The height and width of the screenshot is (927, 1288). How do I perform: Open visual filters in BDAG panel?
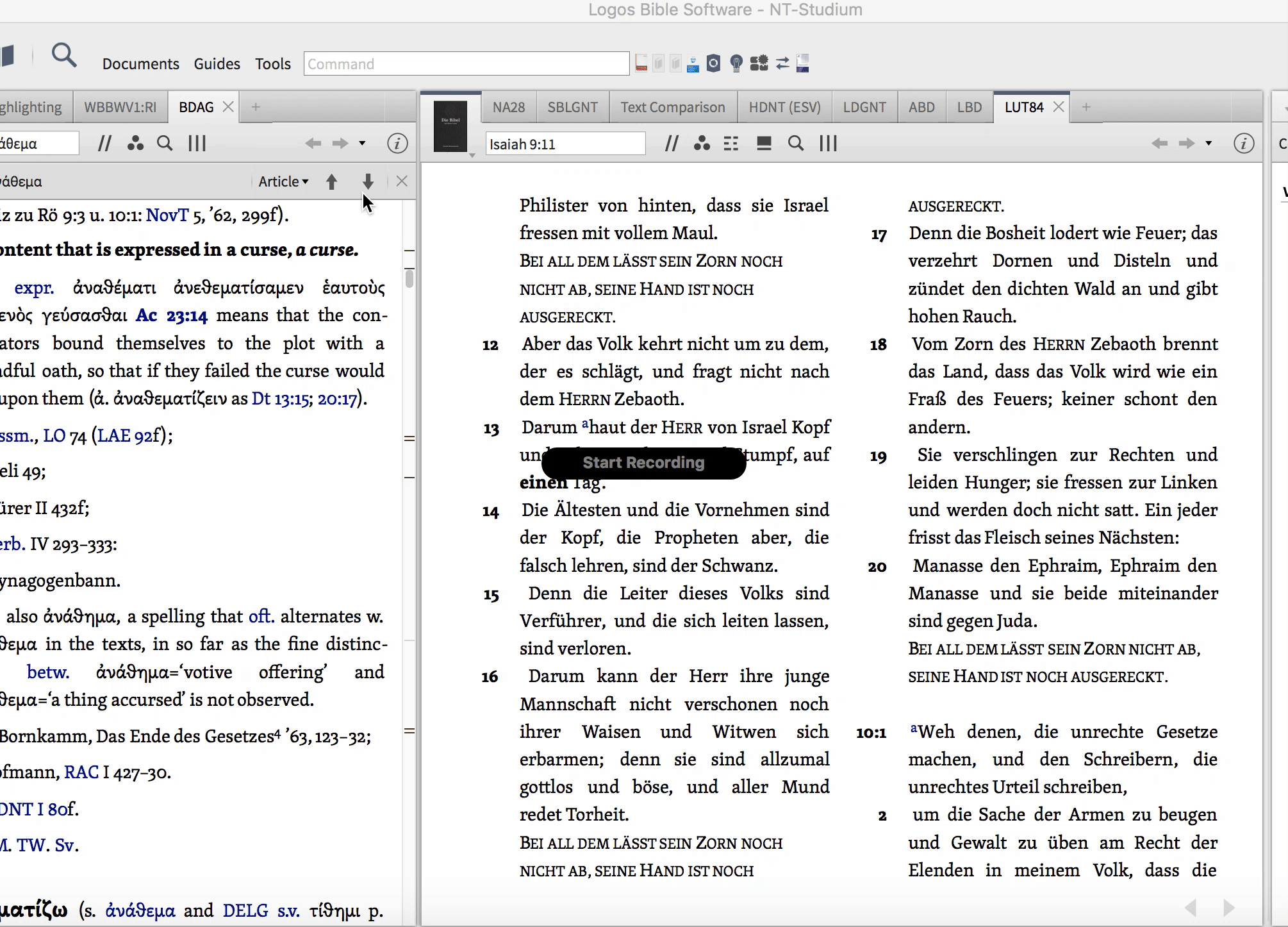[135, 144]
